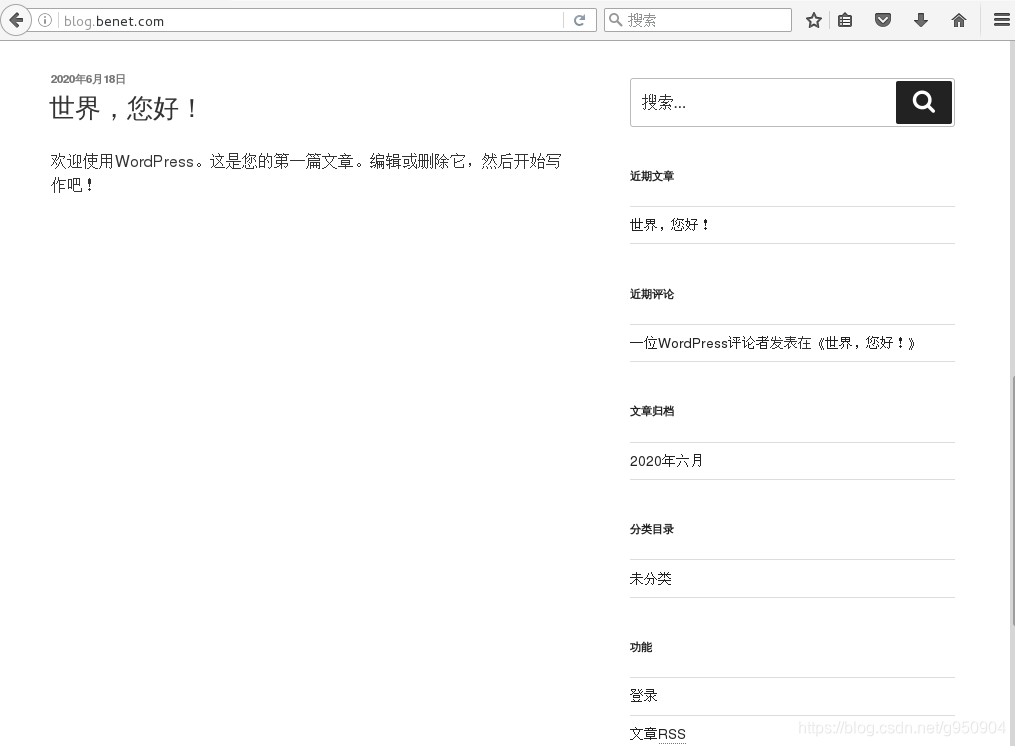Toggle the bookmark star for this page
The width and height of the screenshot is (1015, 746).
(813, 19)
